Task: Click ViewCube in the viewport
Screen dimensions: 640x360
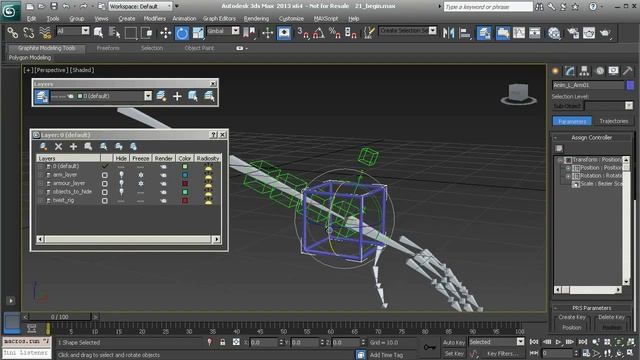Action: (518, 94)
